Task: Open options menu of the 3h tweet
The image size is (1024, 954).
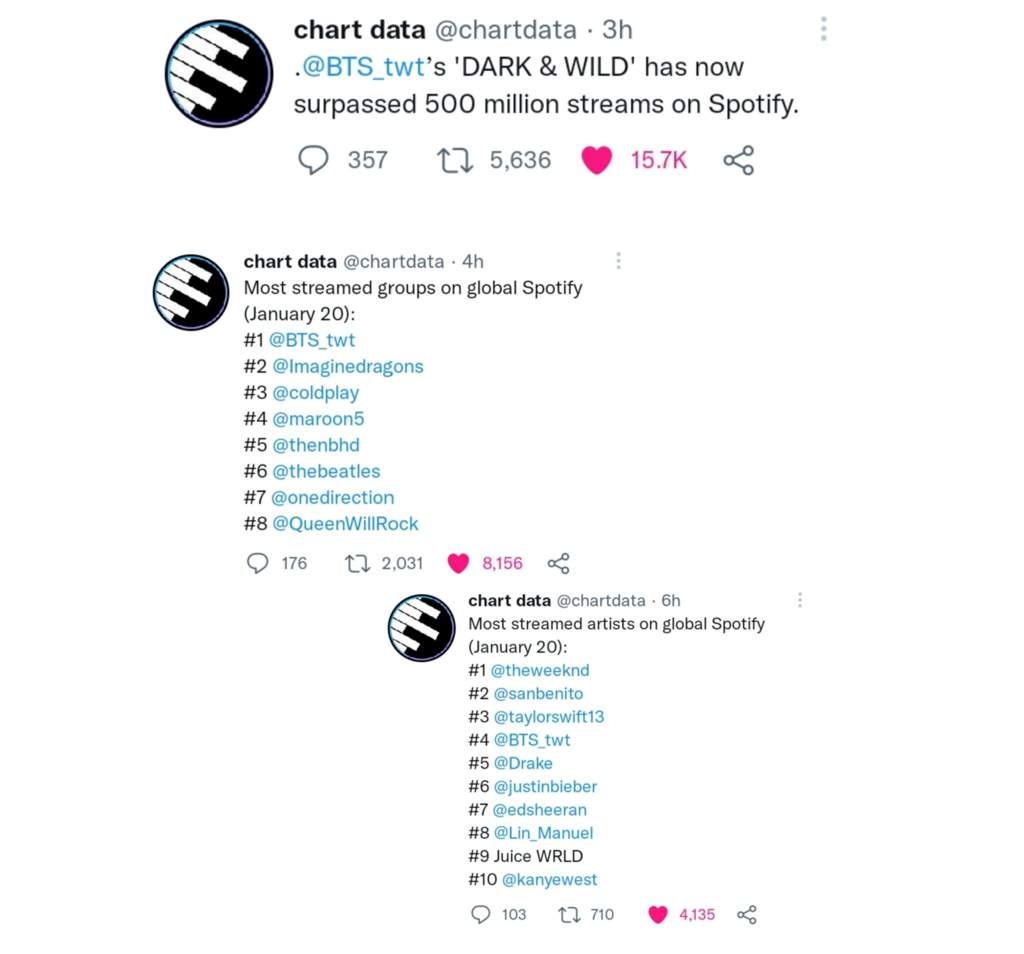Action: tap(824, 29)
